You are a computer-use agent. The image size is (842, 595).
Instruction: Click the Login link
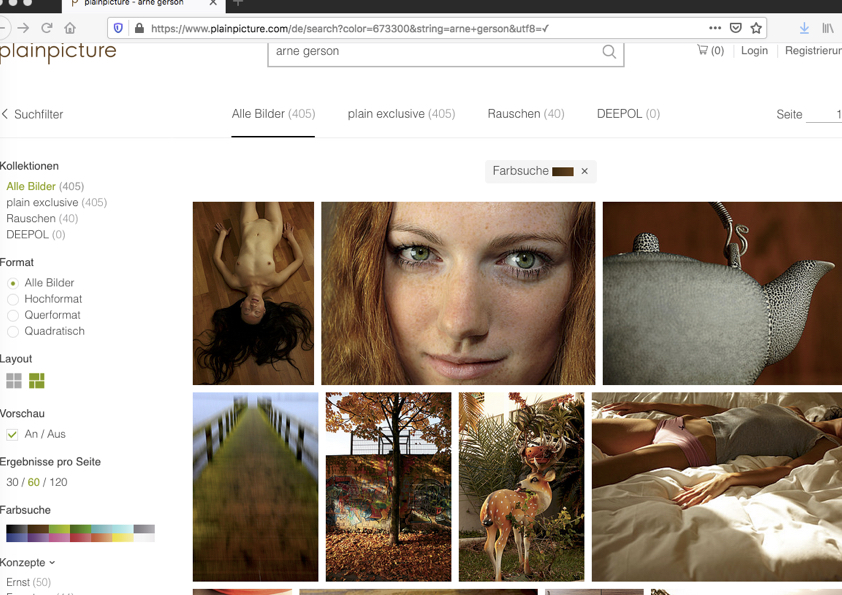[x=754, y=50]
